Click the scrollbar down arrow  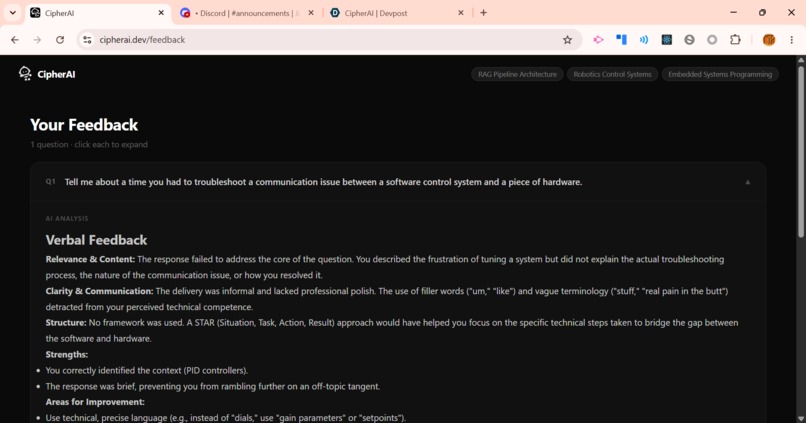(x=800, y=418)
